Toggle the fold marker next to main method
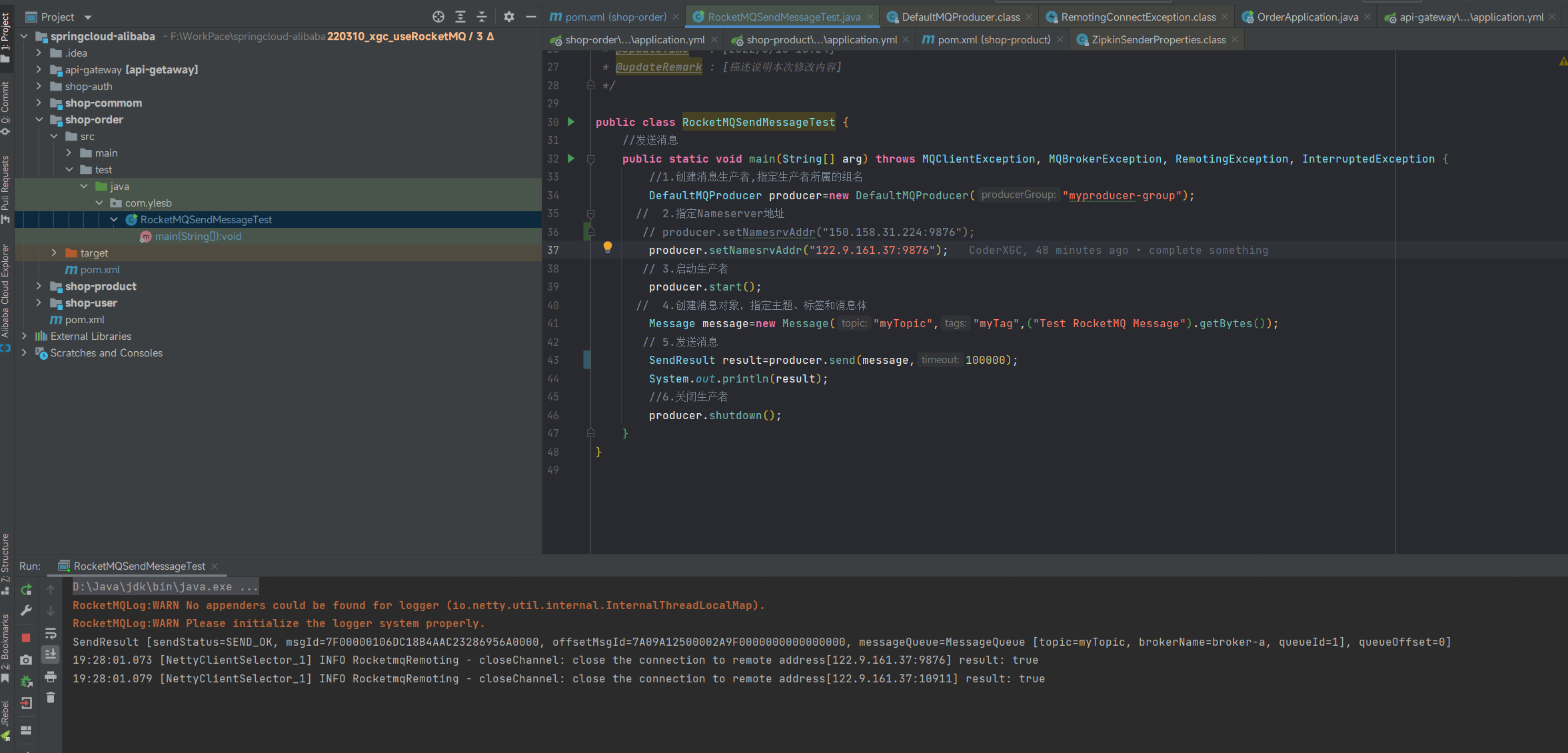 (x=590, y=159)
